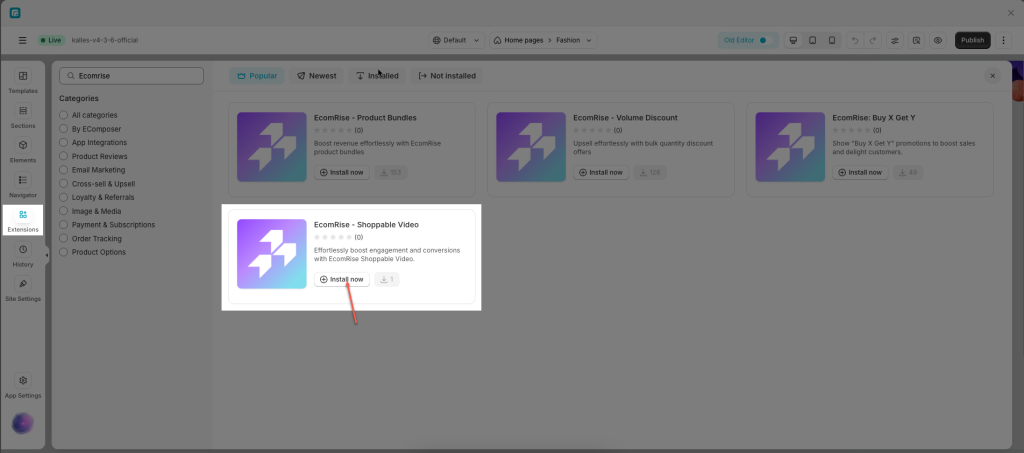This screenshot has width=1024, height=453.
Task: Open the History panel in the sidebar
Action: [x=23, y=255]
